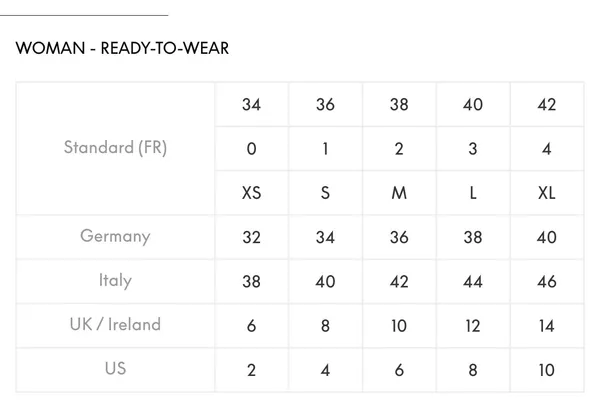Select the L size cell
The width and height of the screenshot is (600, 411).
click(x=473, y=193)
